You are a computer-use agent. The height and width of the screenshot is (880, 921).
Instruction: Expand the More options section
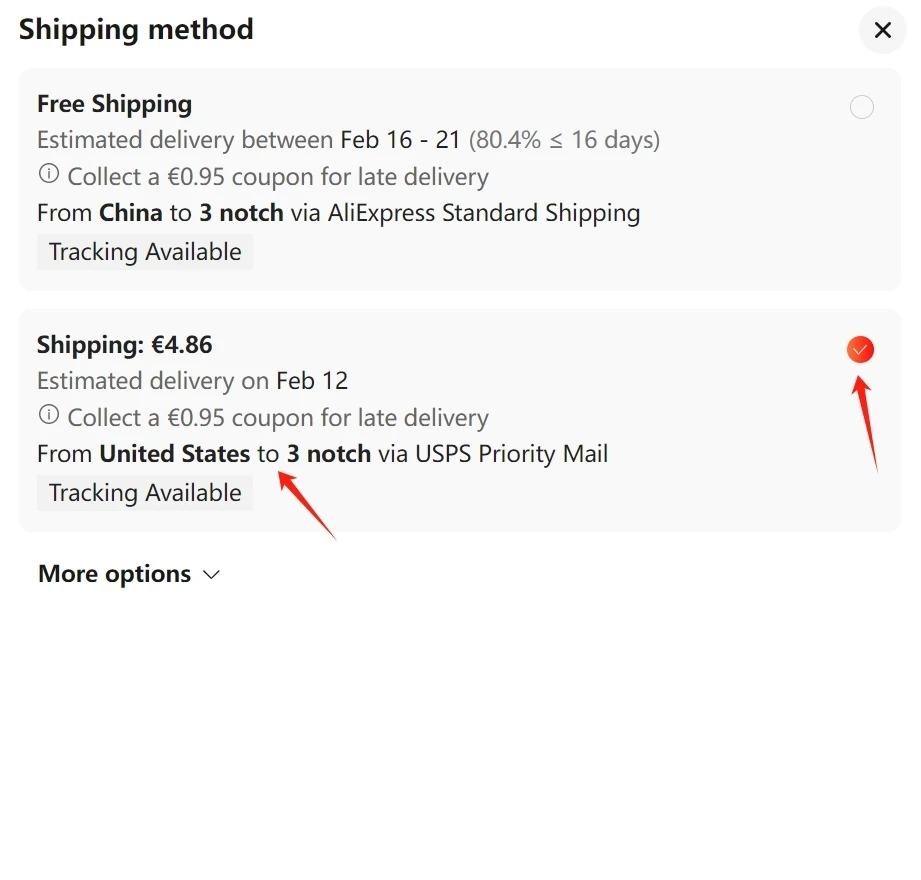(114, 574)
